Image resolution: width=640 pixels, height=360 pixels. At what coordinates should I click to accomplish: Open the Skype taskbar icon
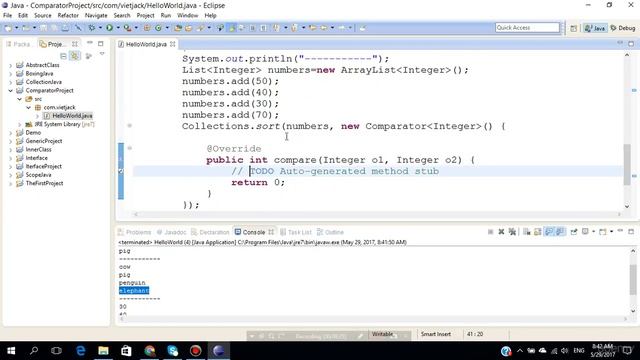click(173, 351)
